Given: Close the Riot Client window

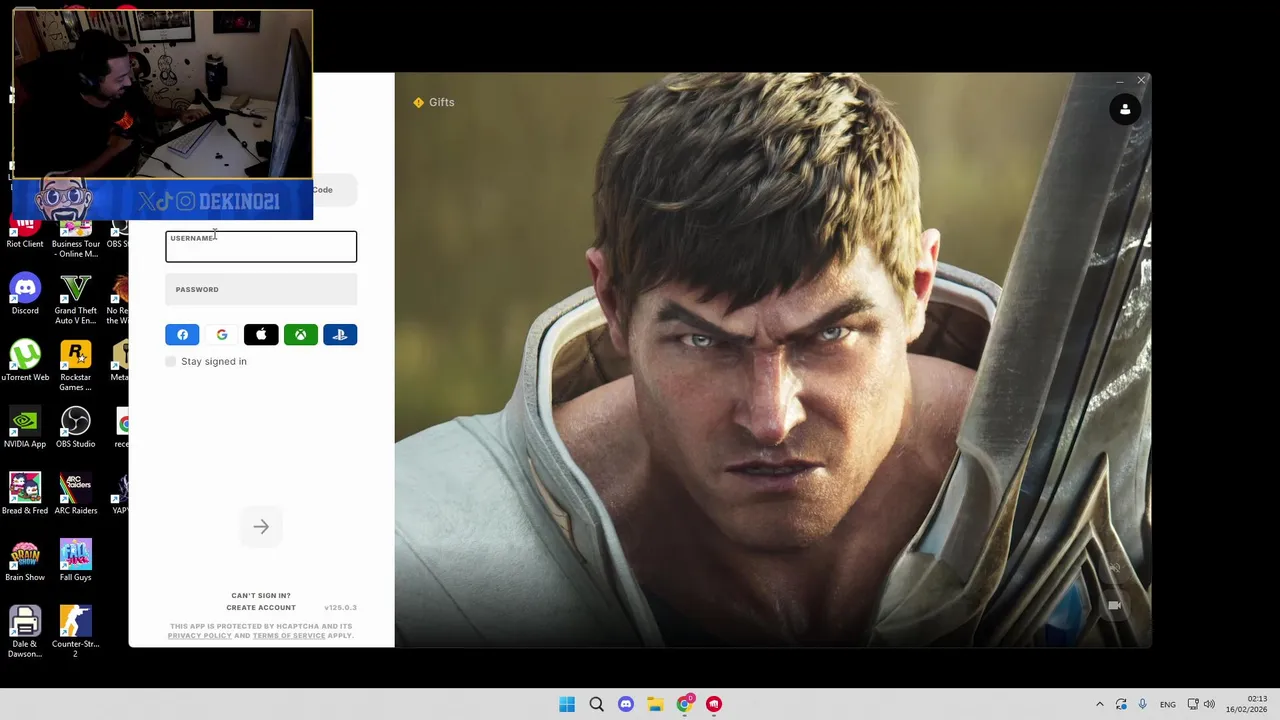Looking at the screenshot, I should point(1141,80).
